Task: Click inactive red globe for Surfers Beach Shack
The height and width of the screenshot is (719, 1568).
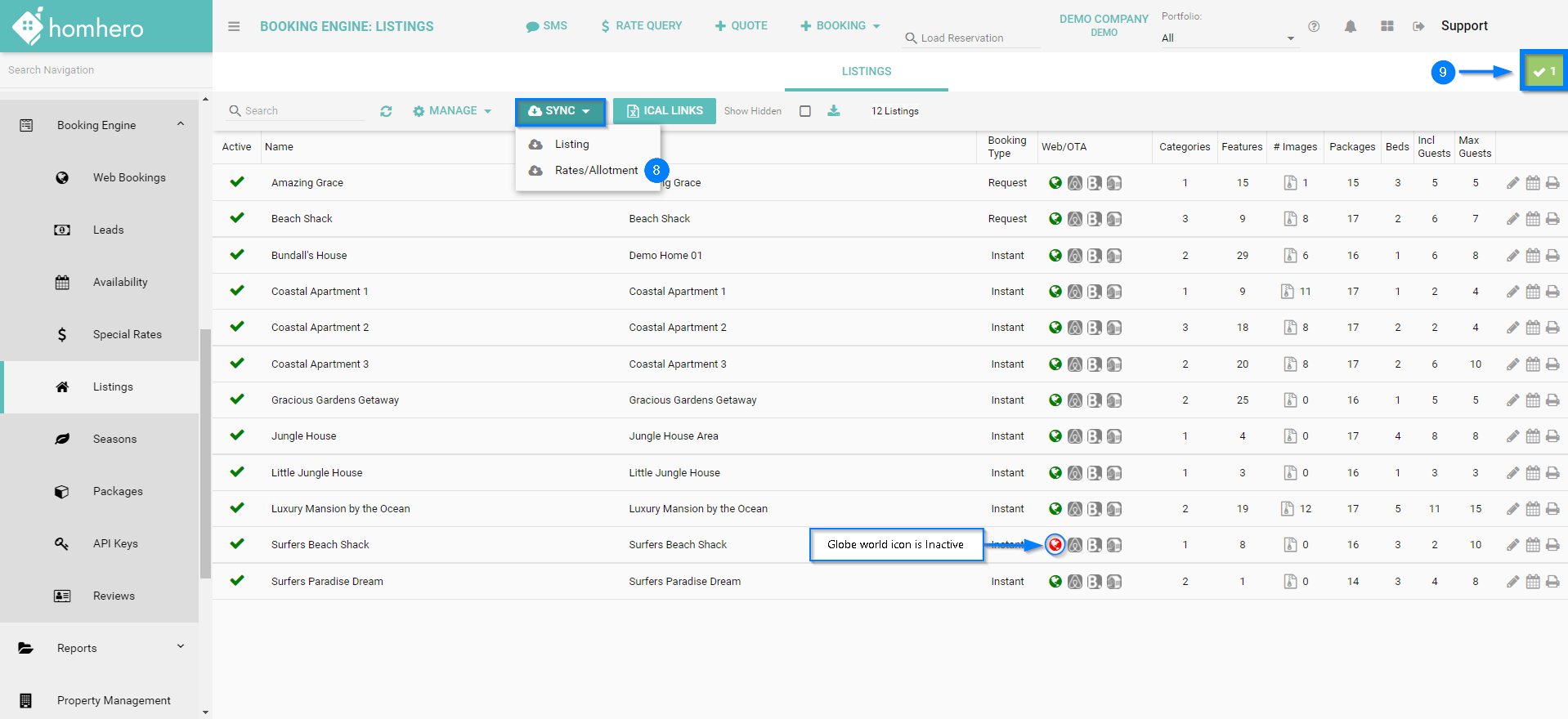Action: click(1055, 545)
